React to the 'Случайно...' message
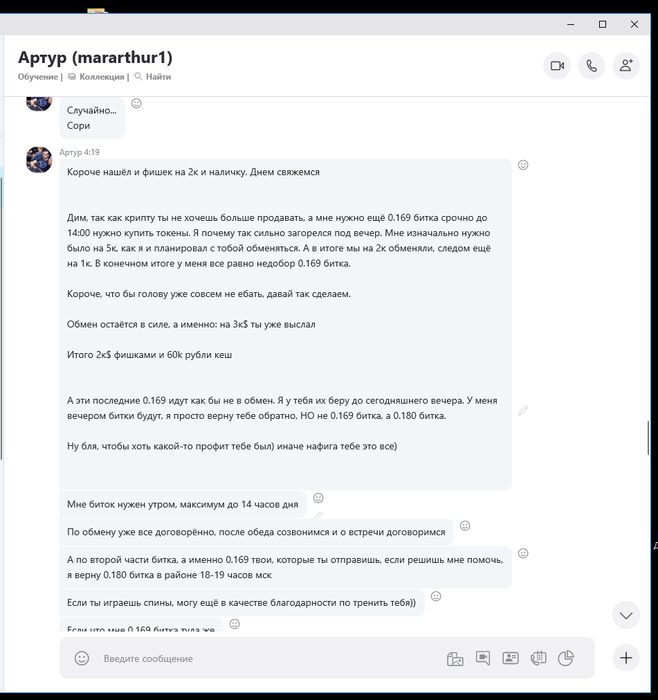Image resolution: width=658 pixels, height=700 pixels. 137,103
